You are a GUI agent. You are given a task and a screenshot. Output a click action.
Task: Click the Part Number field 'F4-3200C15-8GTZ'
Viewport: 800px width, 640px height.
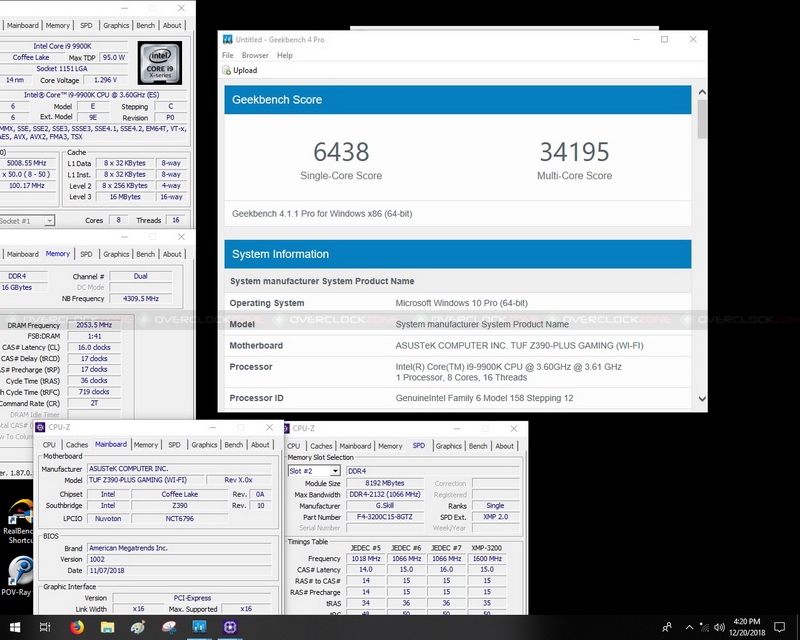click(x=385, y=517)
